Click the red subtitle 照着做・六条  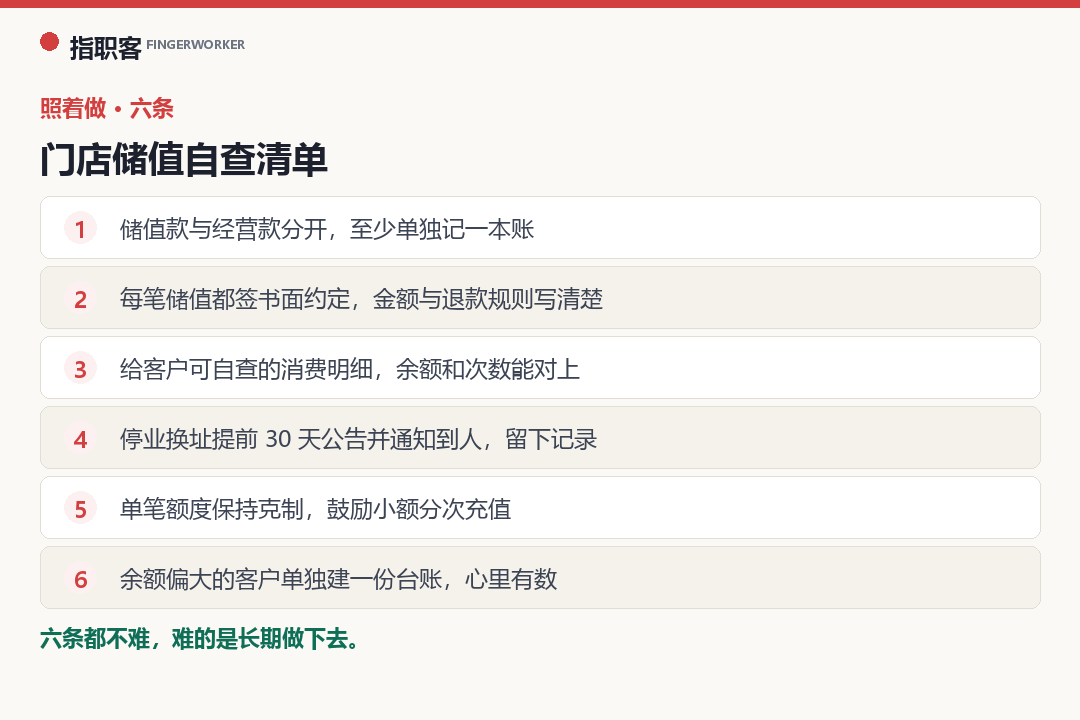(107, 108)
